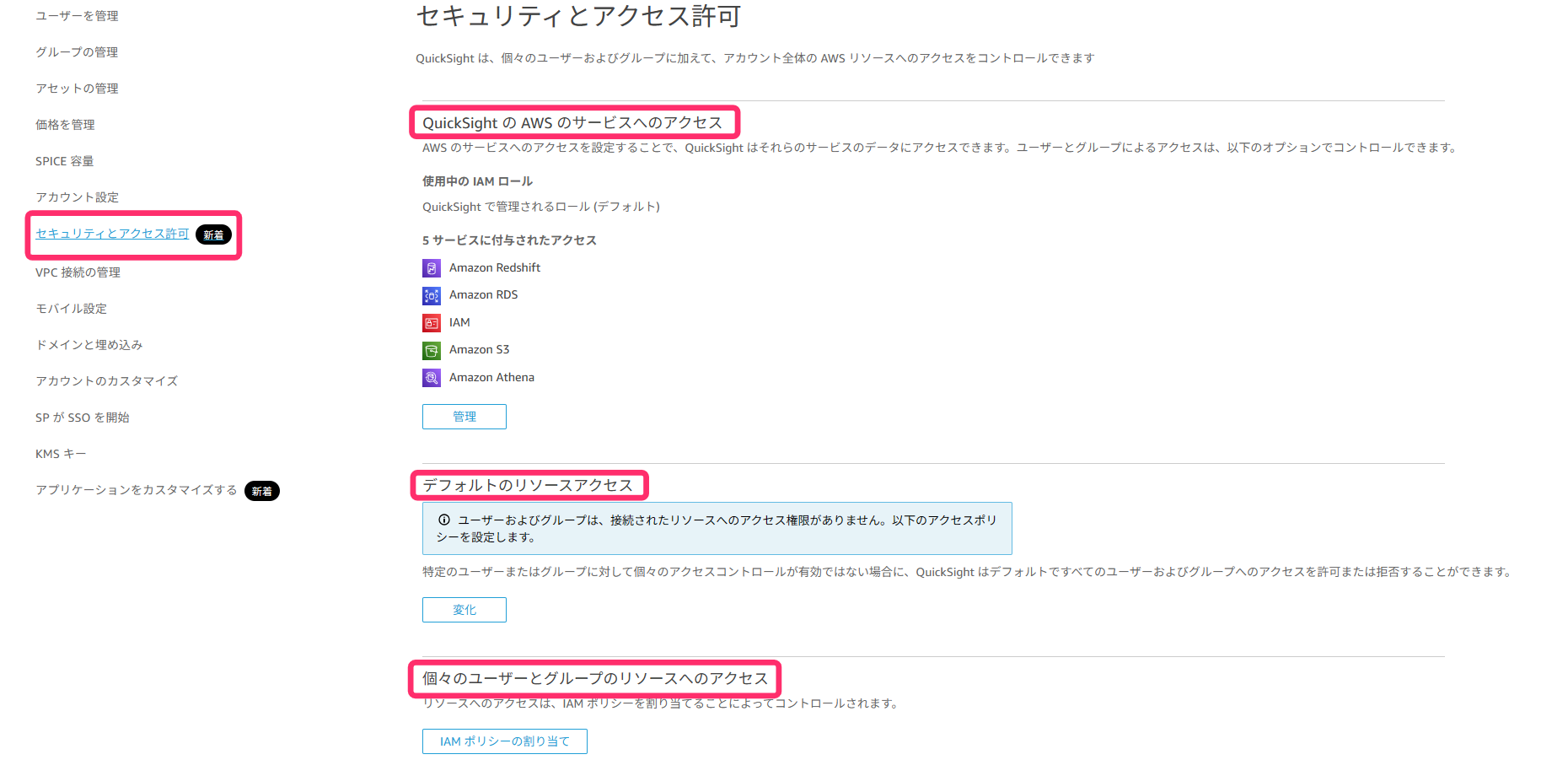Select 価格を管理 menu item
Screen dimensions: 1568x776
click(x=65, y=125)
